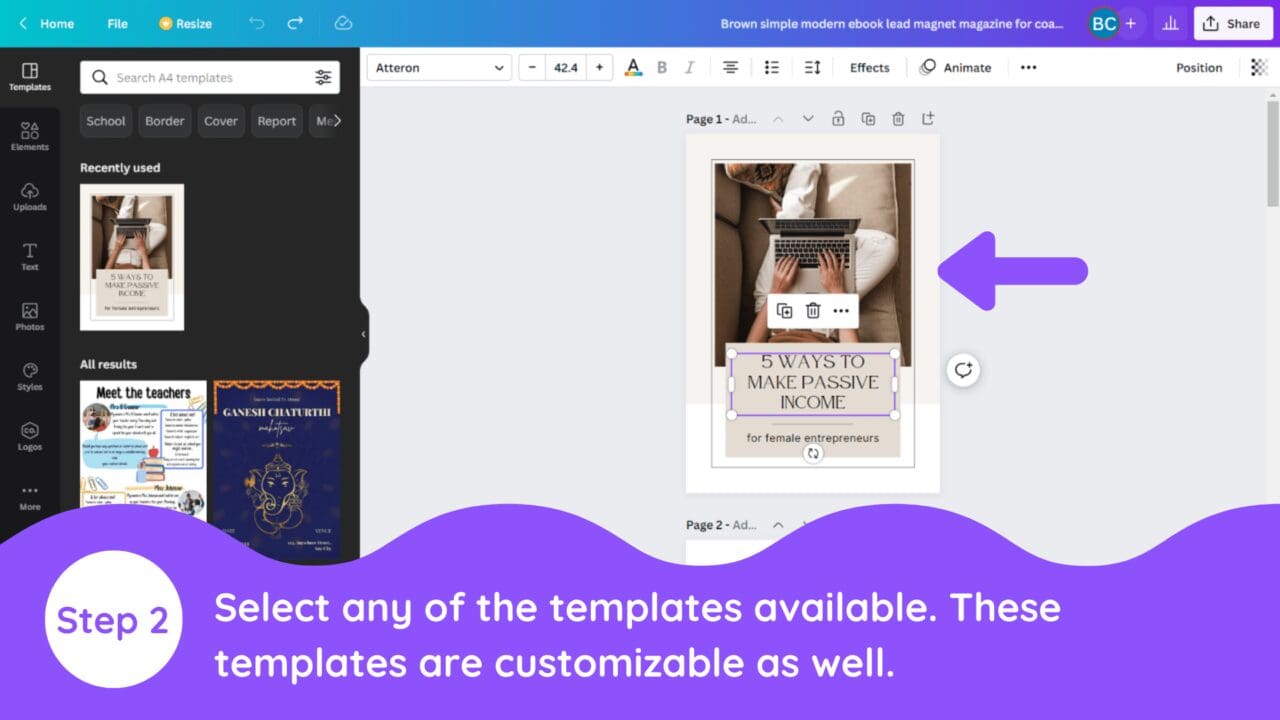1280x720 pixels.
Task: Lock Page 1
Action: 838,118
